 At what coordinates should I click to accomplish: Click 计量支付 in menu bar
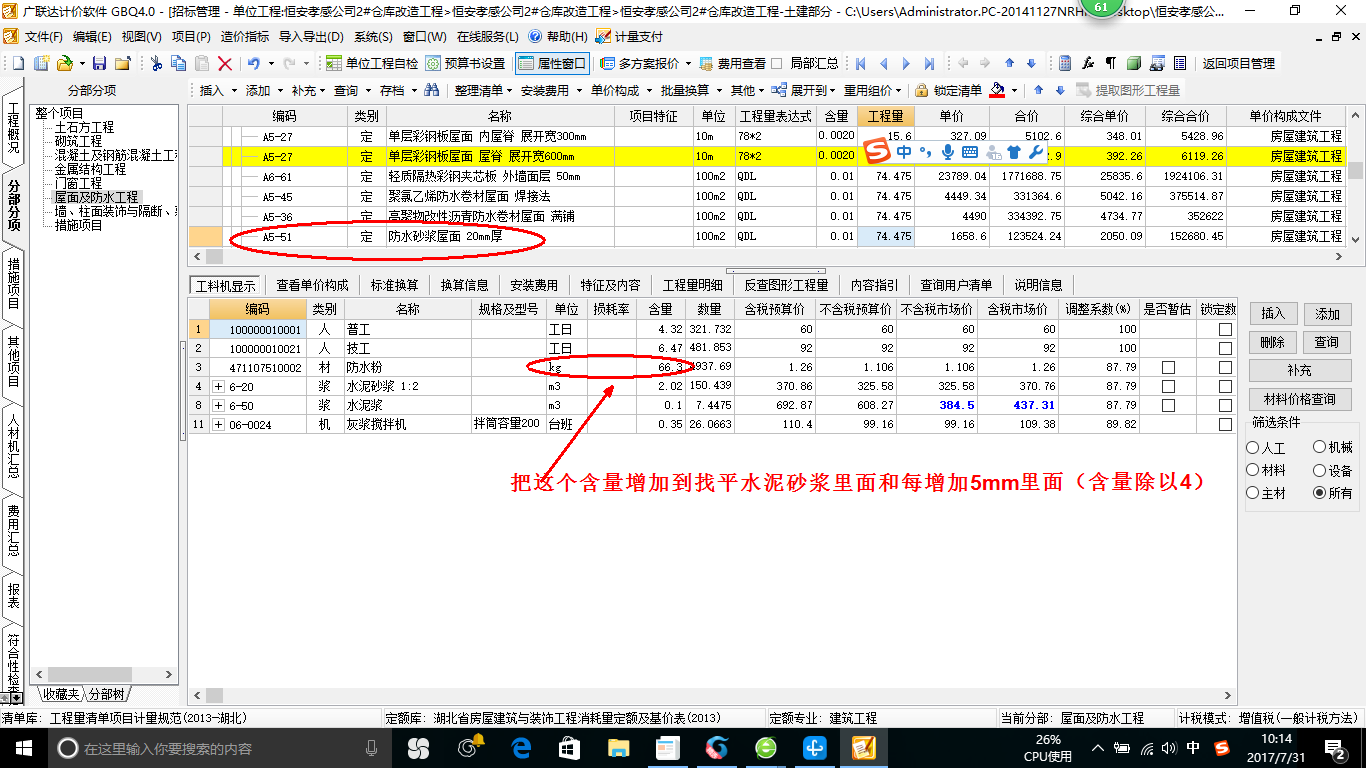pos(629,36)
